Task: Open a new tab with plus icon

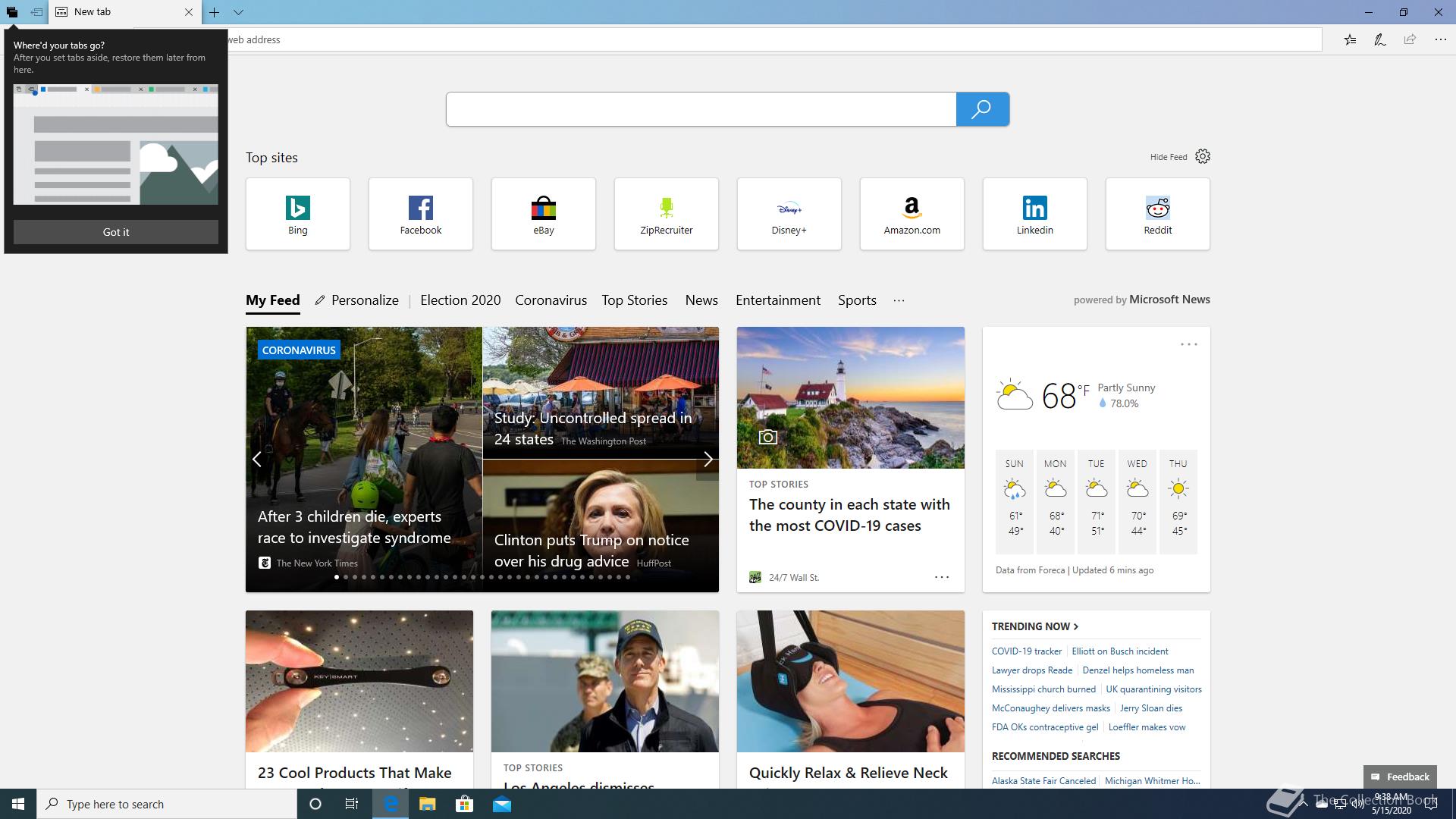Action: [x=215, y=12]
